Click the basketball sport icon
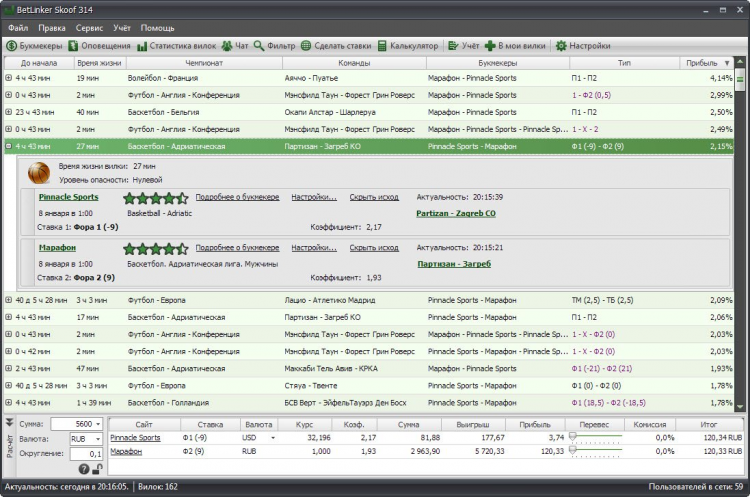Screen dimensions: 750x497 39,173
